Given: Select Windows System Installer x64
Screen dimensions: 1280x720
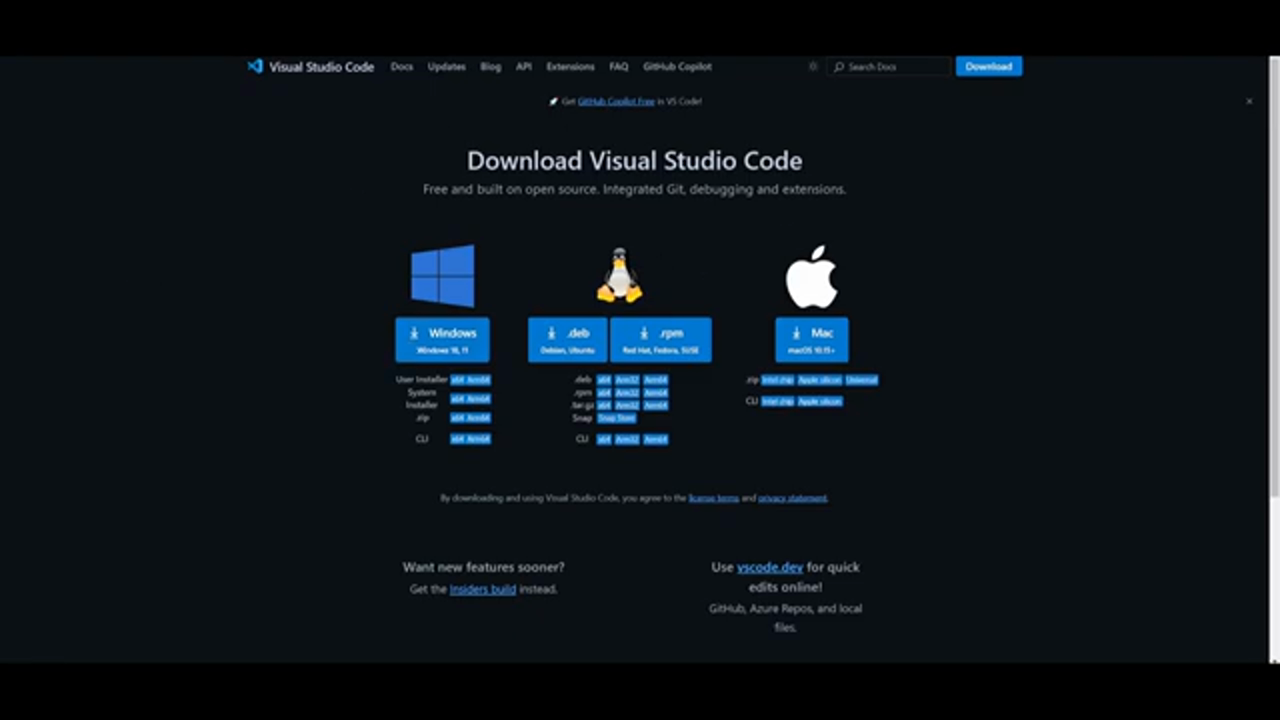Looking at the screenshot, I should click(x=457, y=399).
